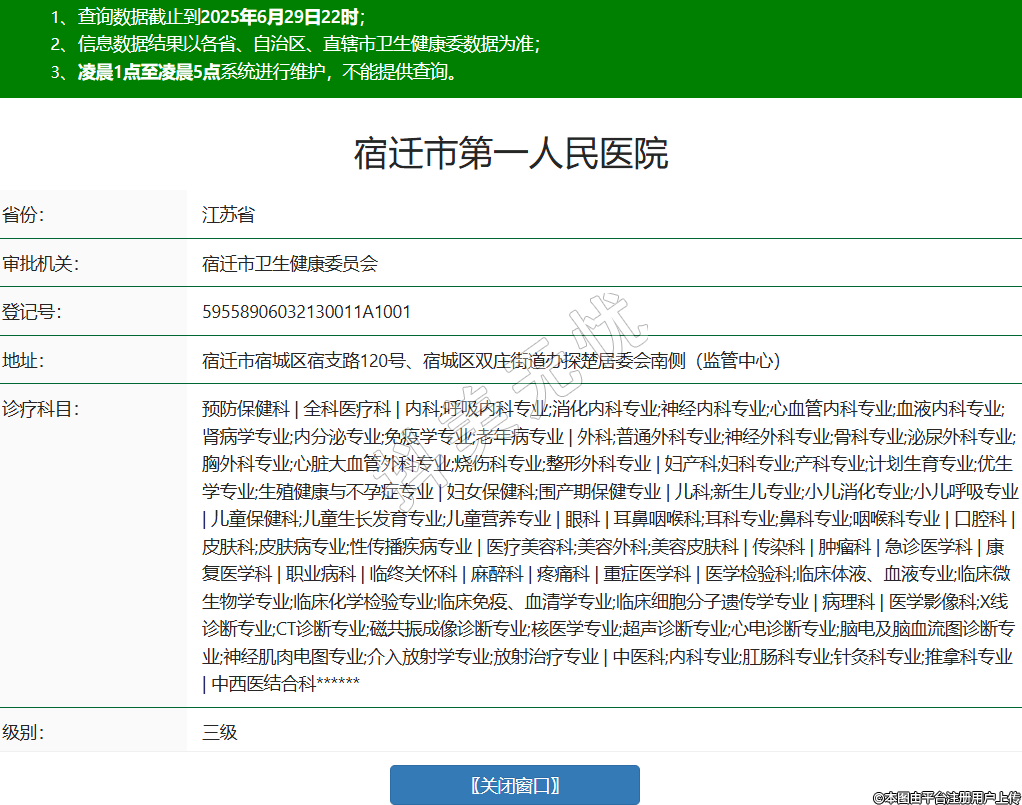Click the 关闭窗口 button

(x=514, y=785)
